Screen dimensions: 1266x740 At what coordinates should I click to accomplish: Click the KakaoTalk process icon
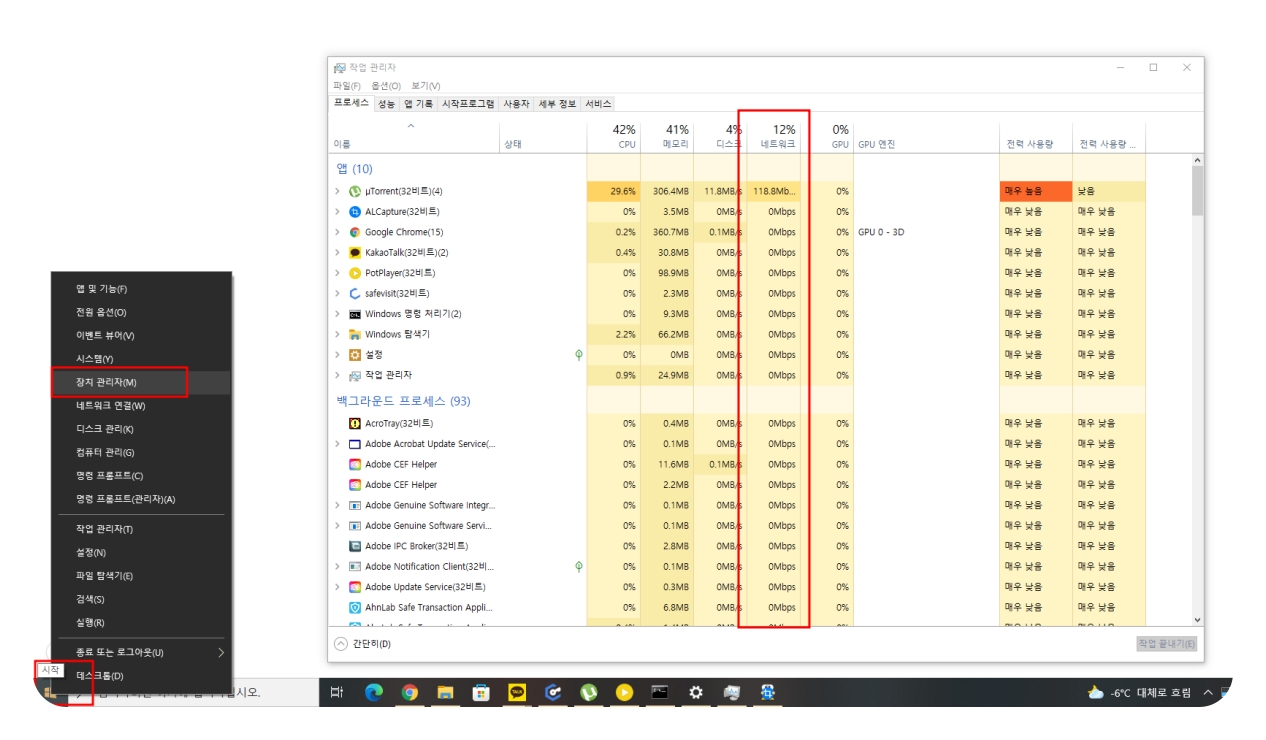pos(354,253)
